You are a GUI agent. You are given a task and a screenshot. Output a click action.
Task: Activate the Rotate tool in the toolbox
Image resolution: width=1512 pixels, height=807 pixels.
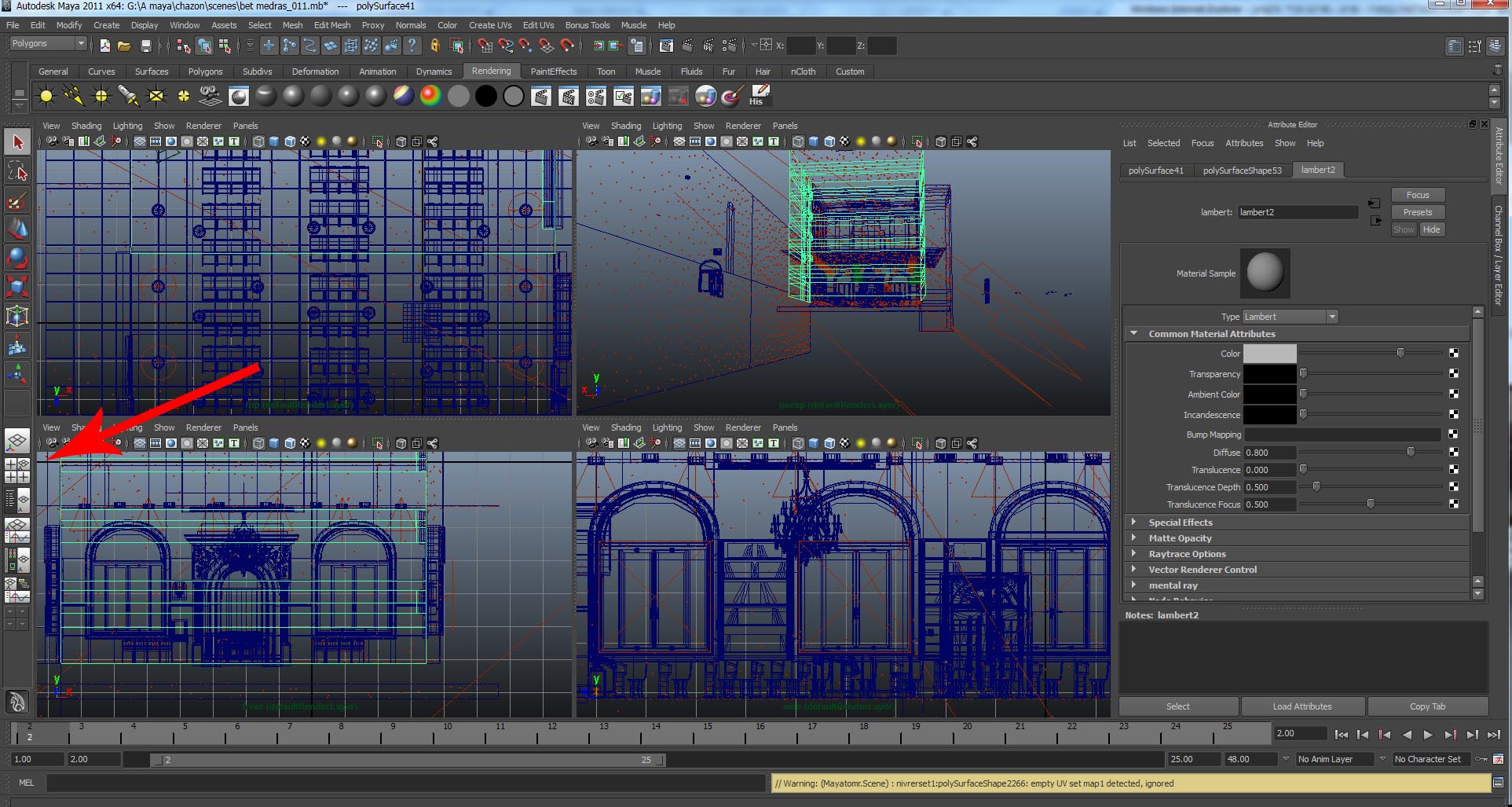click(17, 258)
